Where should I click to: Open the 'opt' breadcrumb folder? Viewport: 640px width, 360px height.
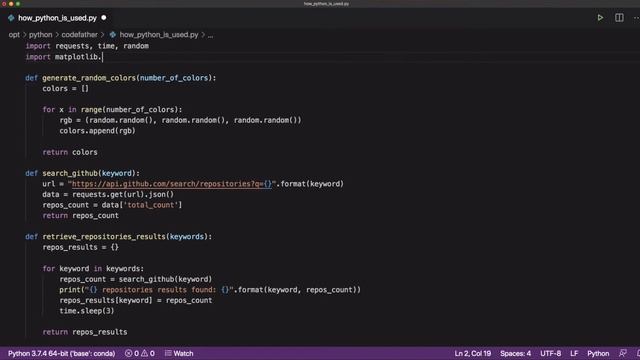(x=14, y=35)
